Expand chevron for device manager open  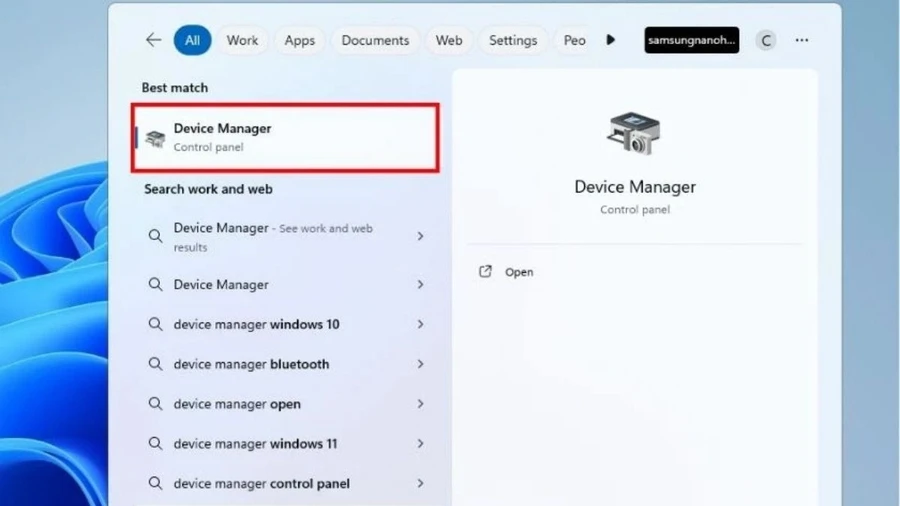tap(420, 404)
